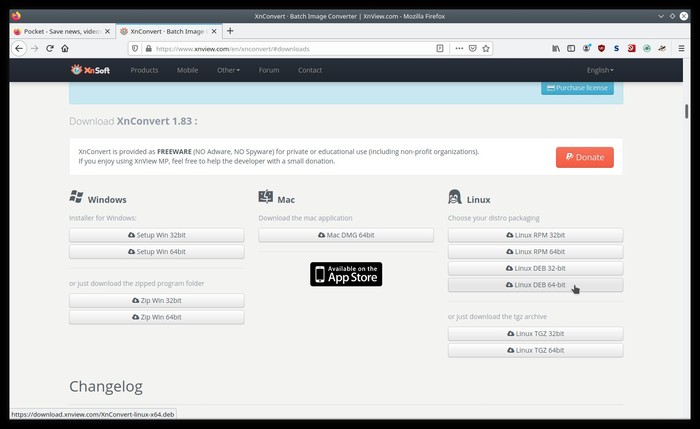Go back with the back arrow
The image size is (700, 429).
tap(19, 48)
